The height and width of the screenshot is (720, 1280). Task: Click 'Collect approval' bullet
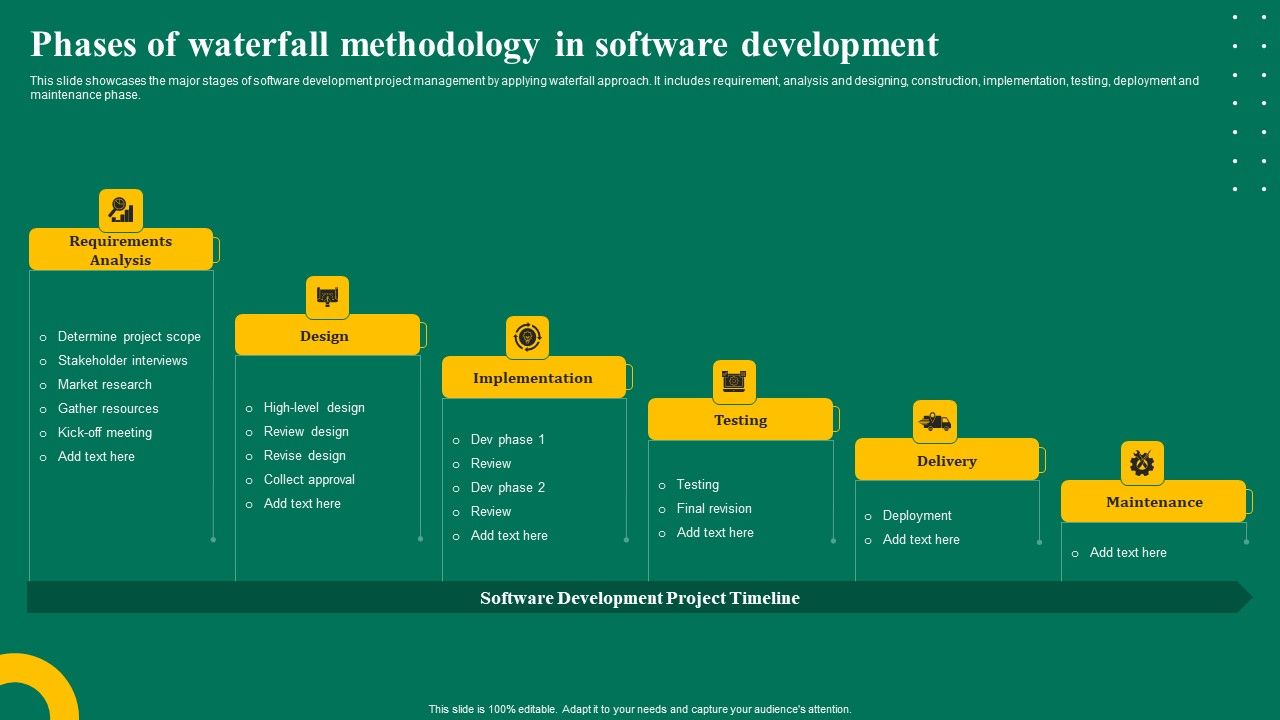(309, 479)
